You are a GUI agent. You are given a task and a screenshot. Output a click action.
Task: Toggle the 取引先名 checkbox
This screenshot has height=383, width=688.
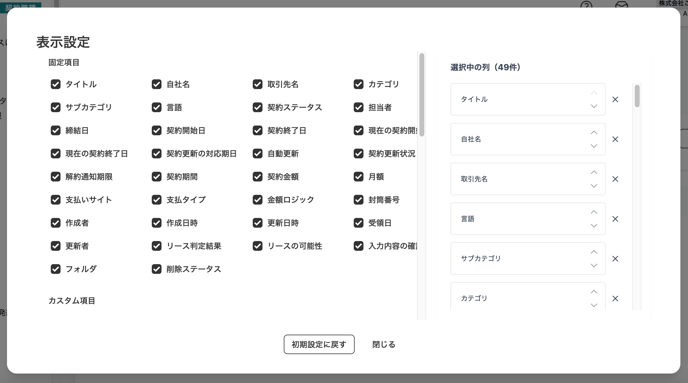[x=258, y=84]
